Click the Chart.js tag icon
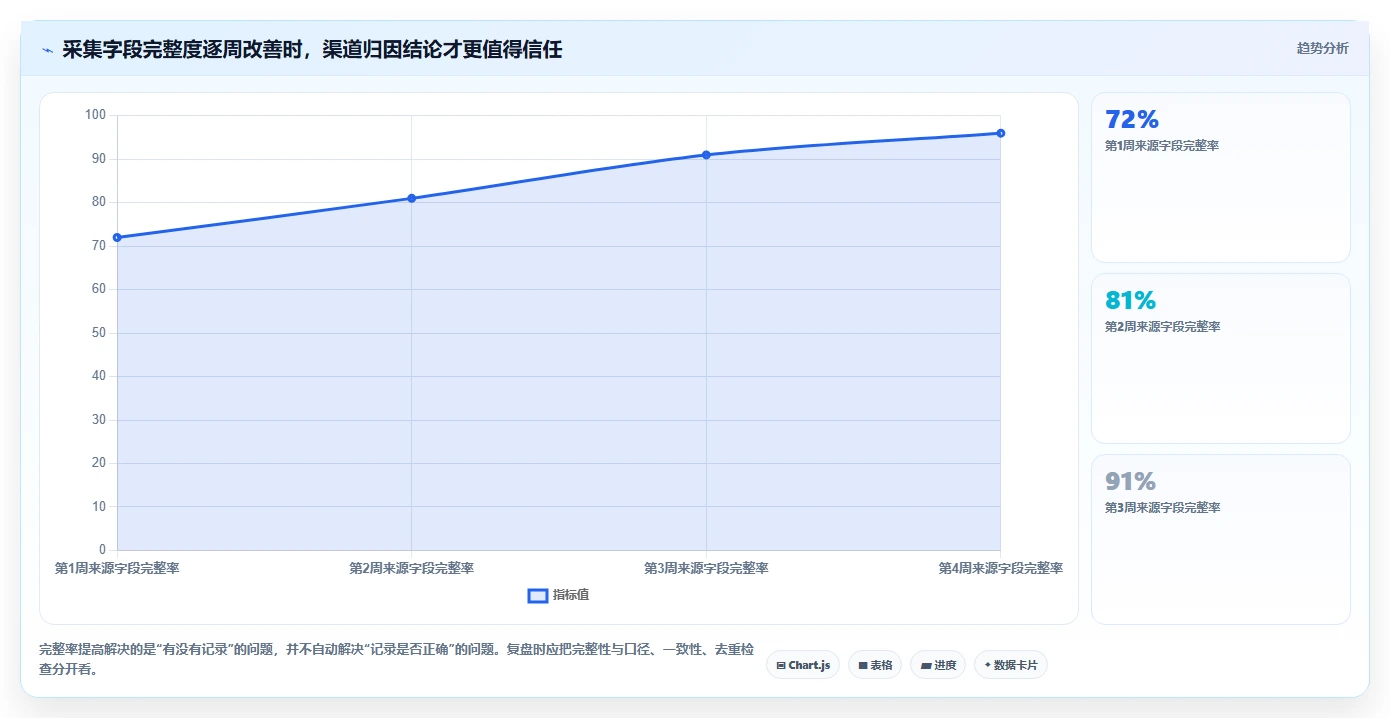 781,665
